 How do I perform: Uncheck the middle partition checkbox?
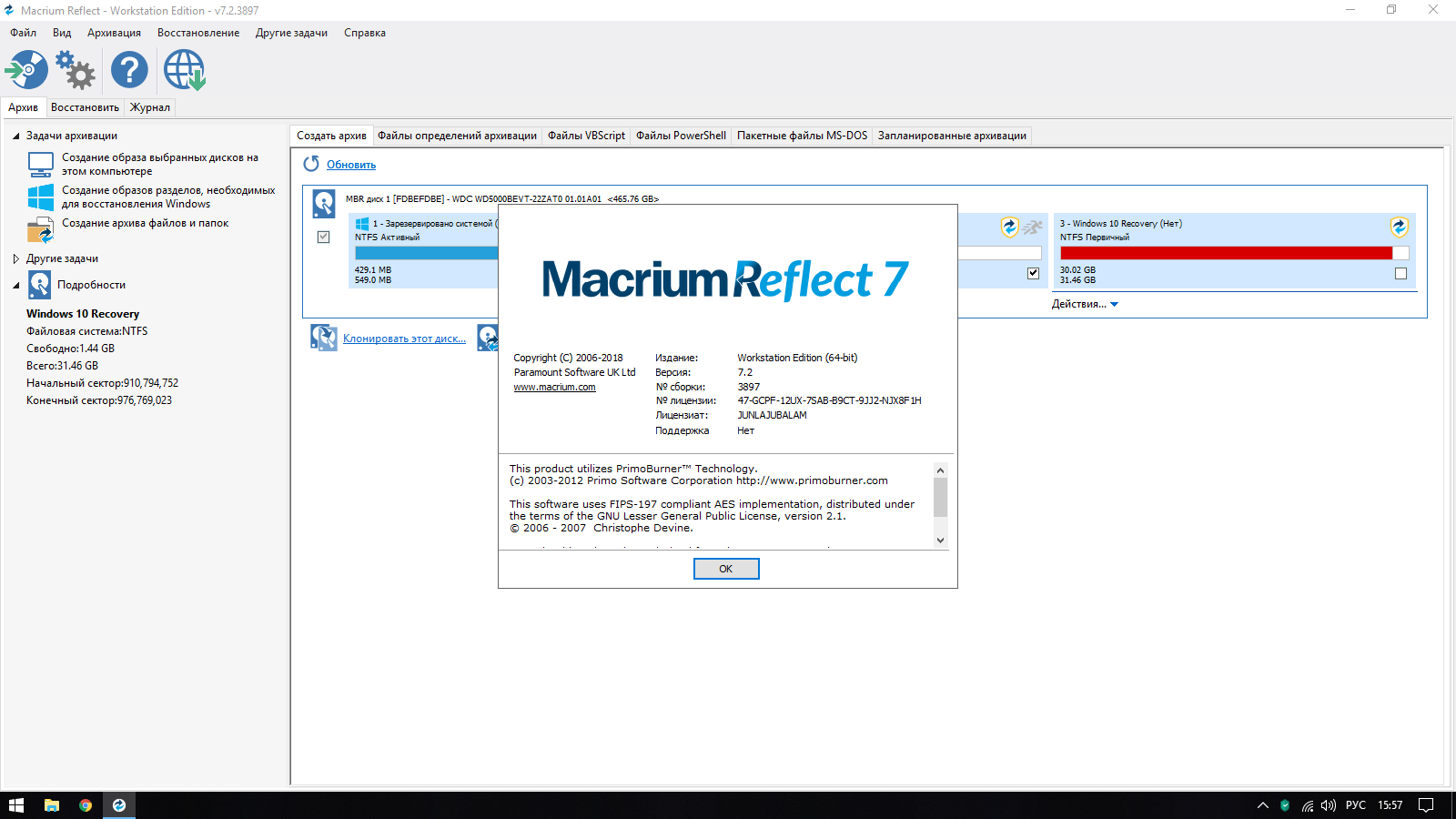coord(1033,273)
